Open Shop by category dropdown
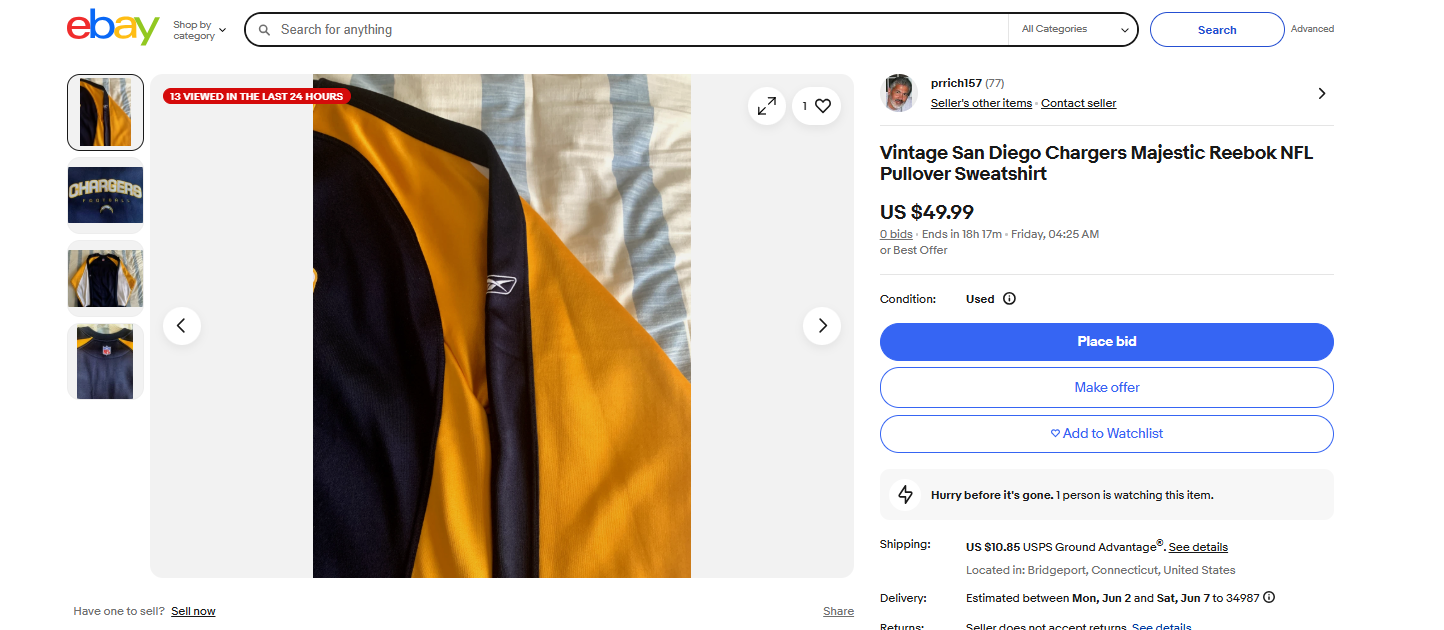This screenshot has height=630, width=1444. 199,30
